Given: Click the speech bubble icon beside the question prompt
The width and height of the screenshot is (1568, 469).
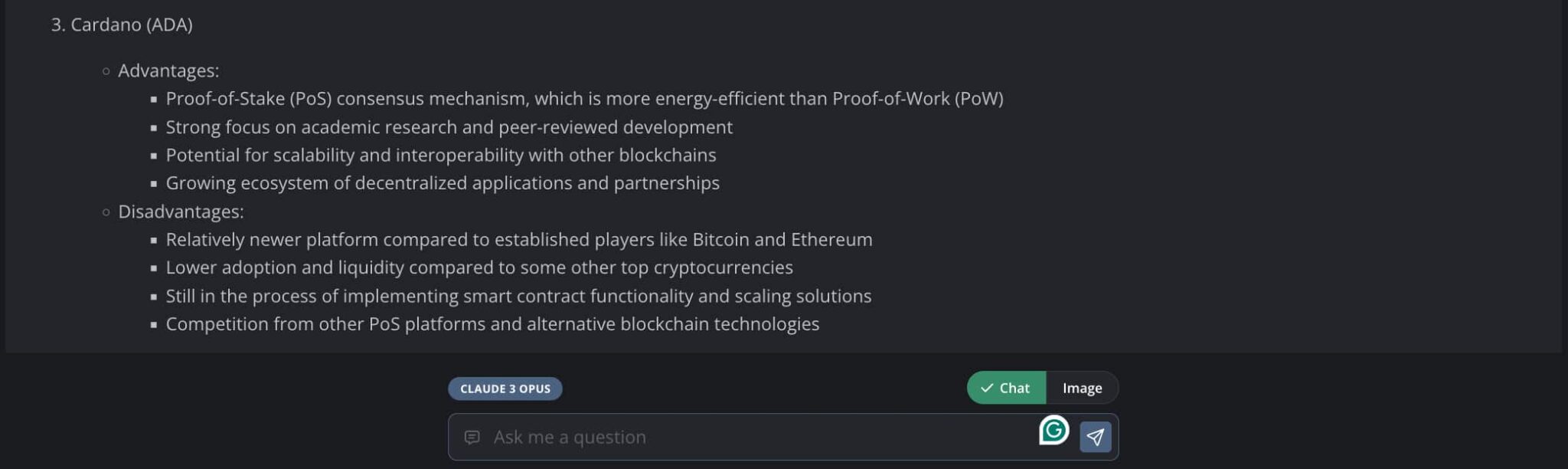Looking at the screenshot, I should coord(473,436).
